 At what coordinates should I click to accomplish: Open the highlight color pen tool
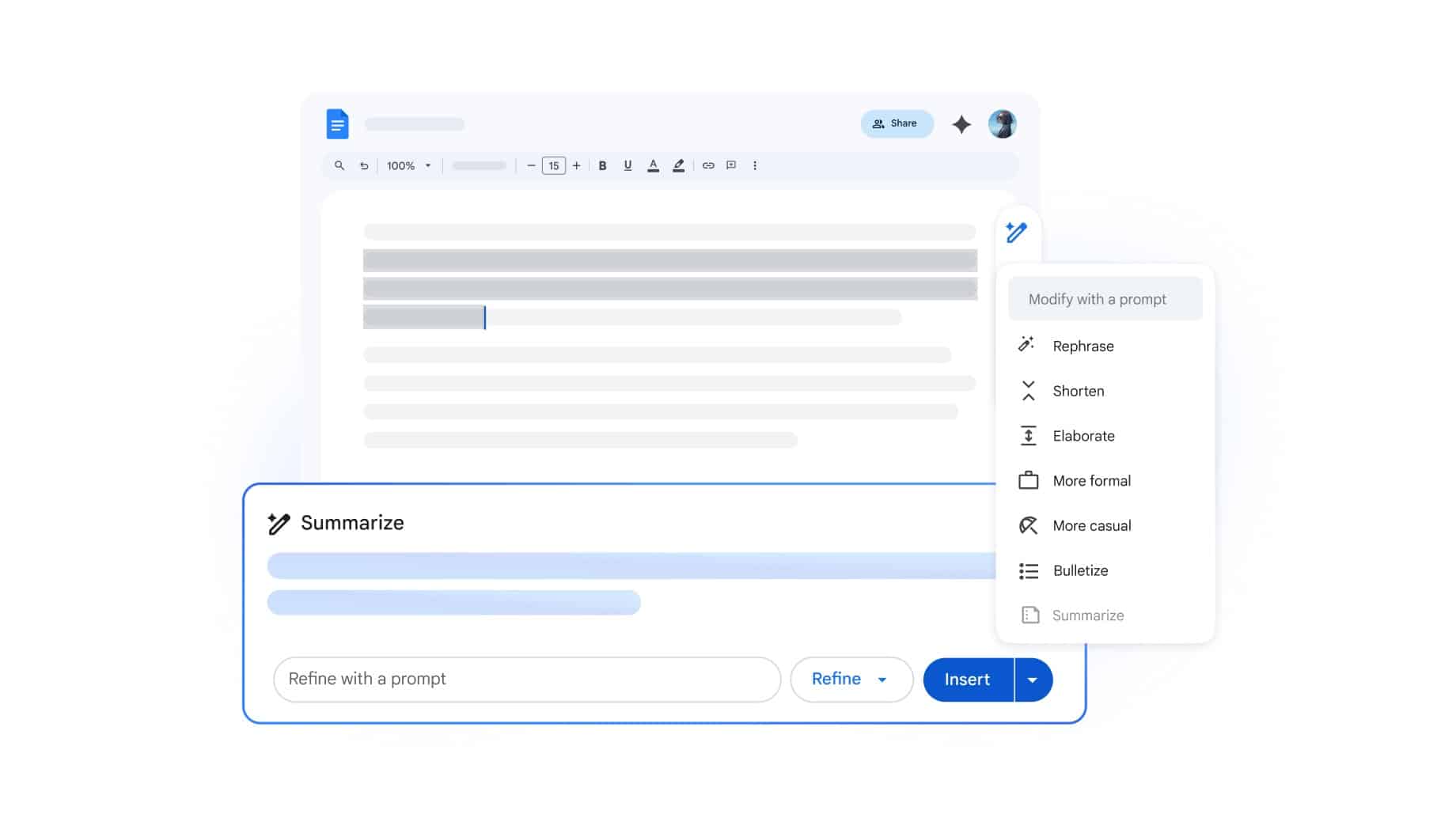(x=678, y=166)
